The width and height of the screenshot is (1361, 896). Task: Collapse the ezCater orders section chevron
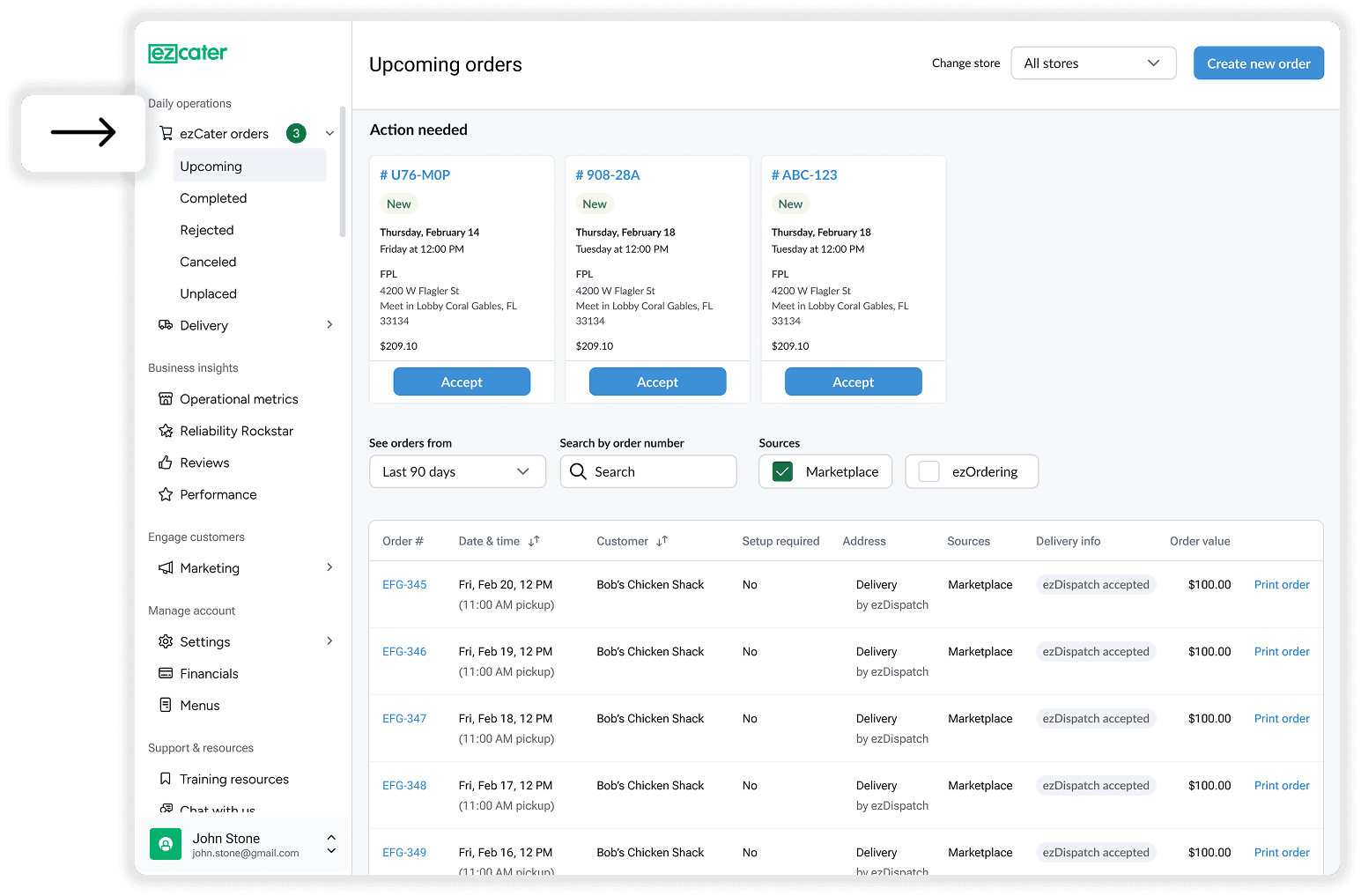(329, 133)
